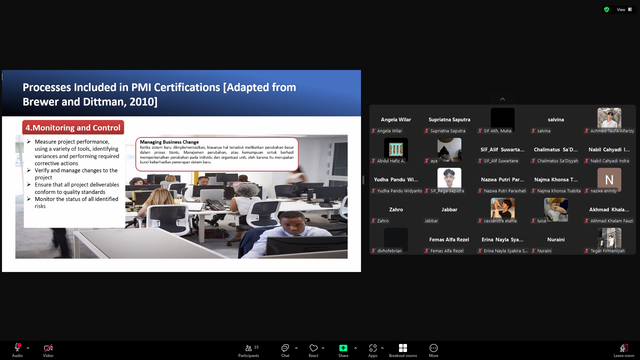This screenshot has width=640, height=360.
Task: Click the muted mic icon beside salvina label
Action: click(x=533, y=131)
